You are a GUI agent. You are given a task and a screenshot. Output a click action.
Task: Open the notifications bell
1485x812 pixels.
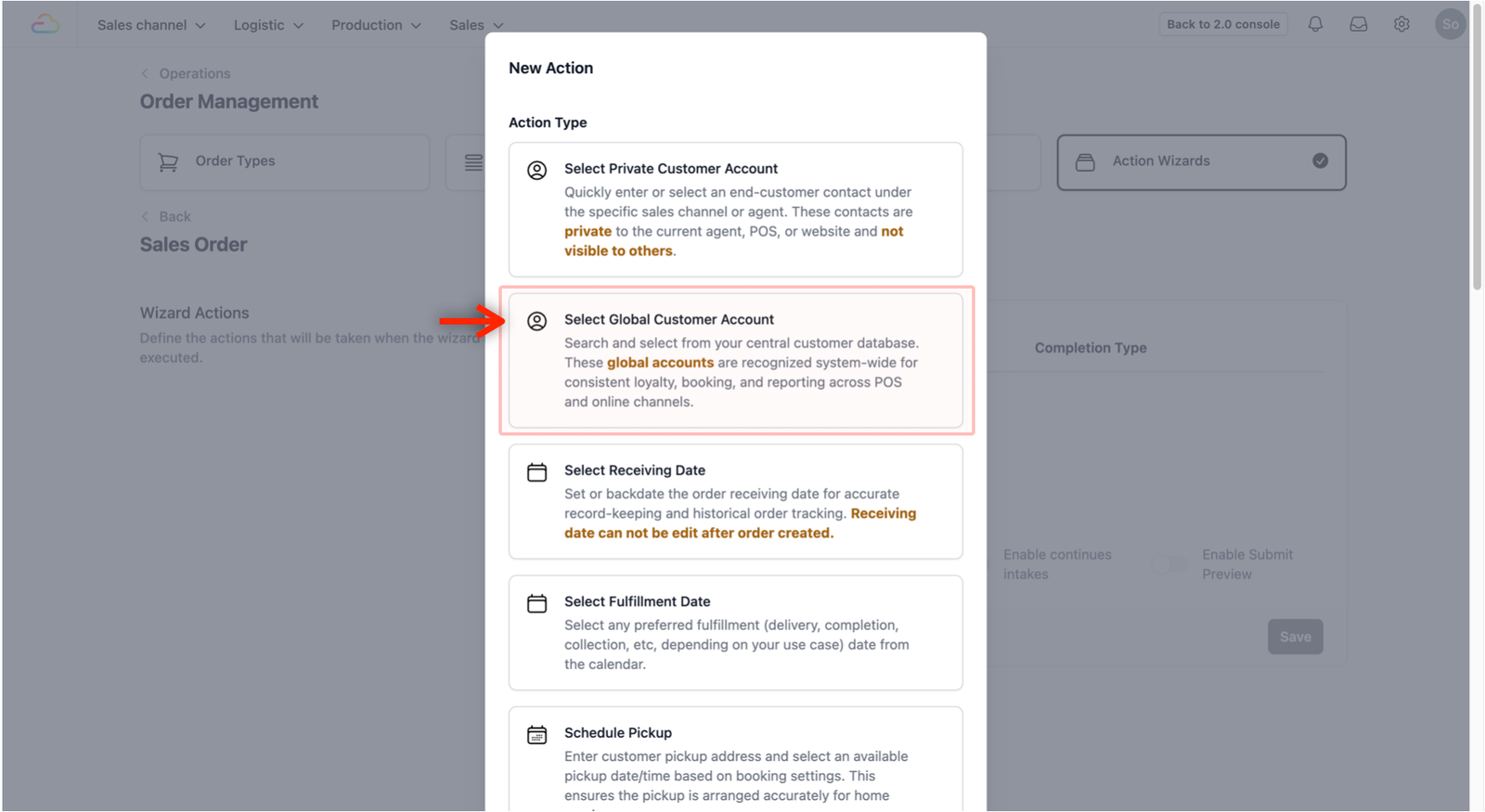1315,24
